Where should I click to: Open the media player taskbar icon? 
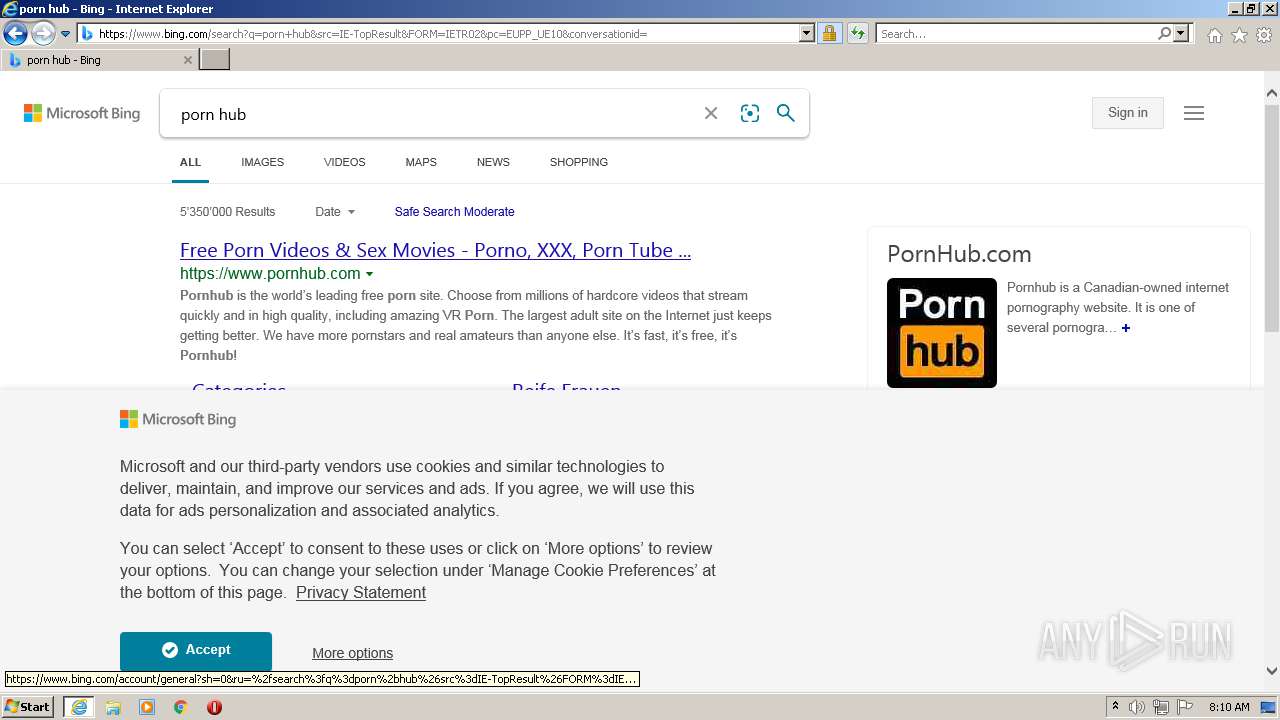[147, 707]
